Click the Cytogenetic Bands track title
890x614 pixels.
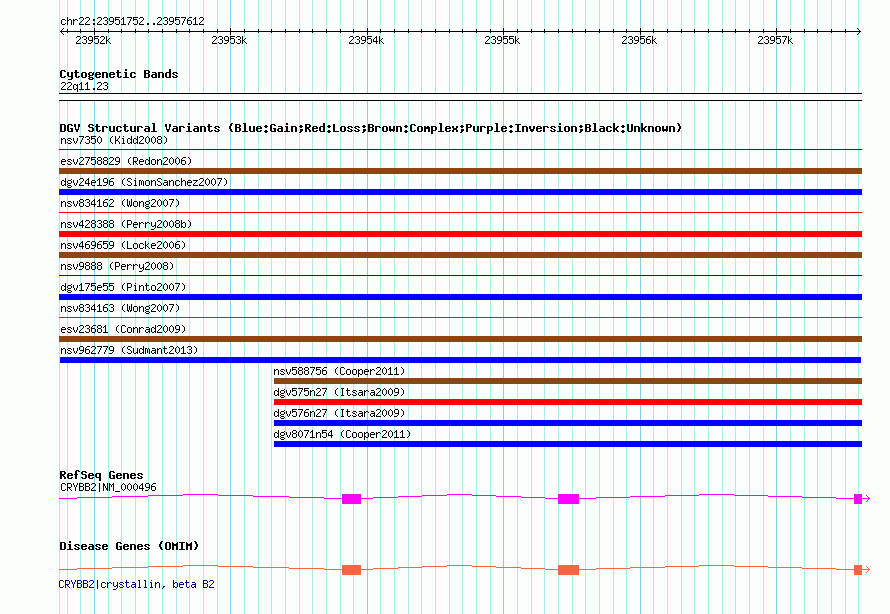(x=119, y=74)
